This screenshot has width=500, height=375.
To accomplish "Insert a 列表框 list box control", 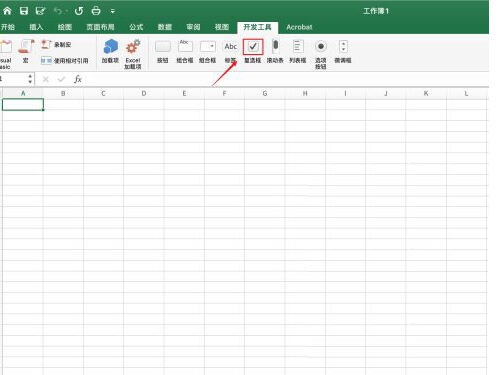I will (298, 51).
